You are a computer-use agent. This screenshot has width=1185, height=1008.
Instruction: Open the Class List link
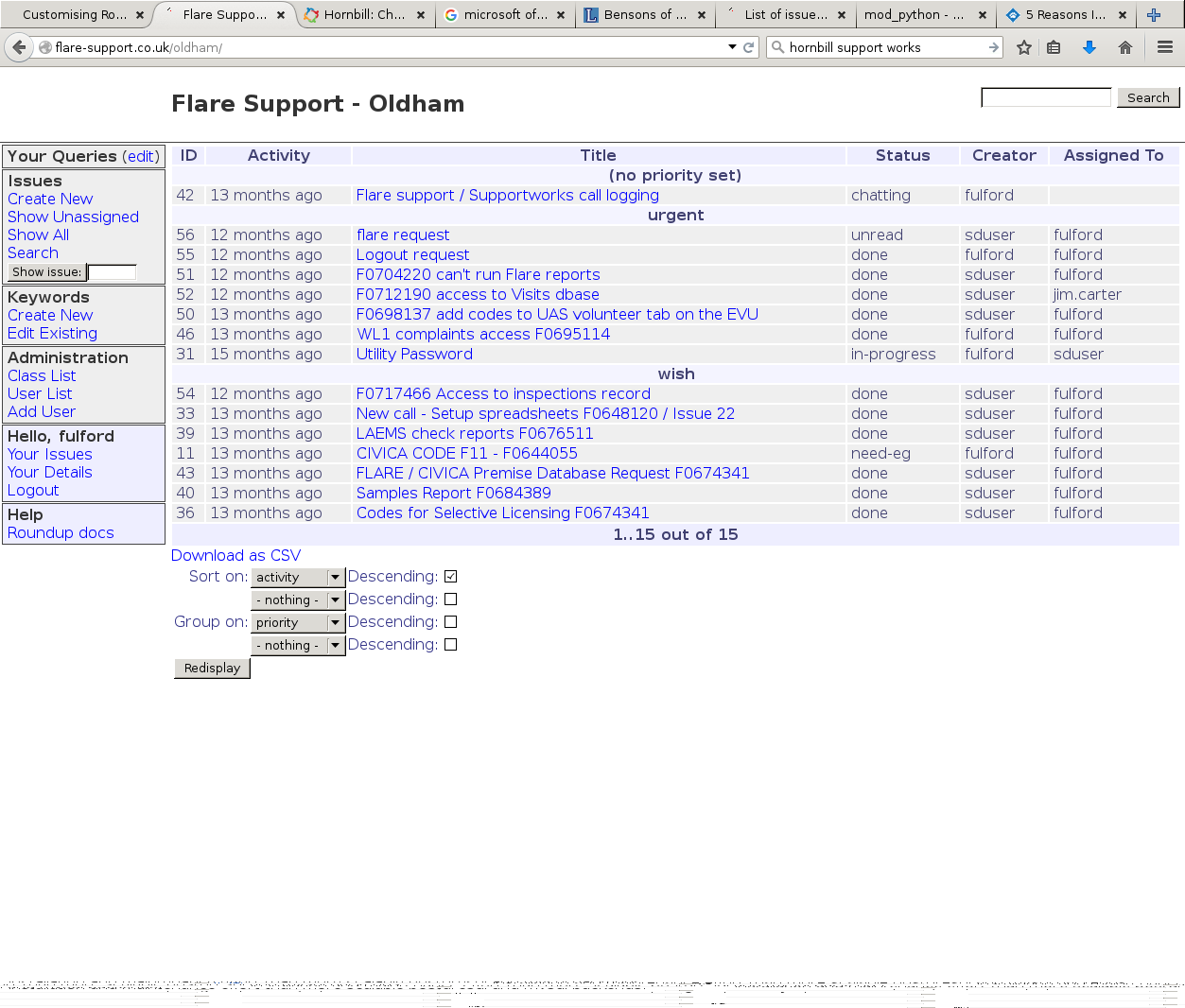42,375
